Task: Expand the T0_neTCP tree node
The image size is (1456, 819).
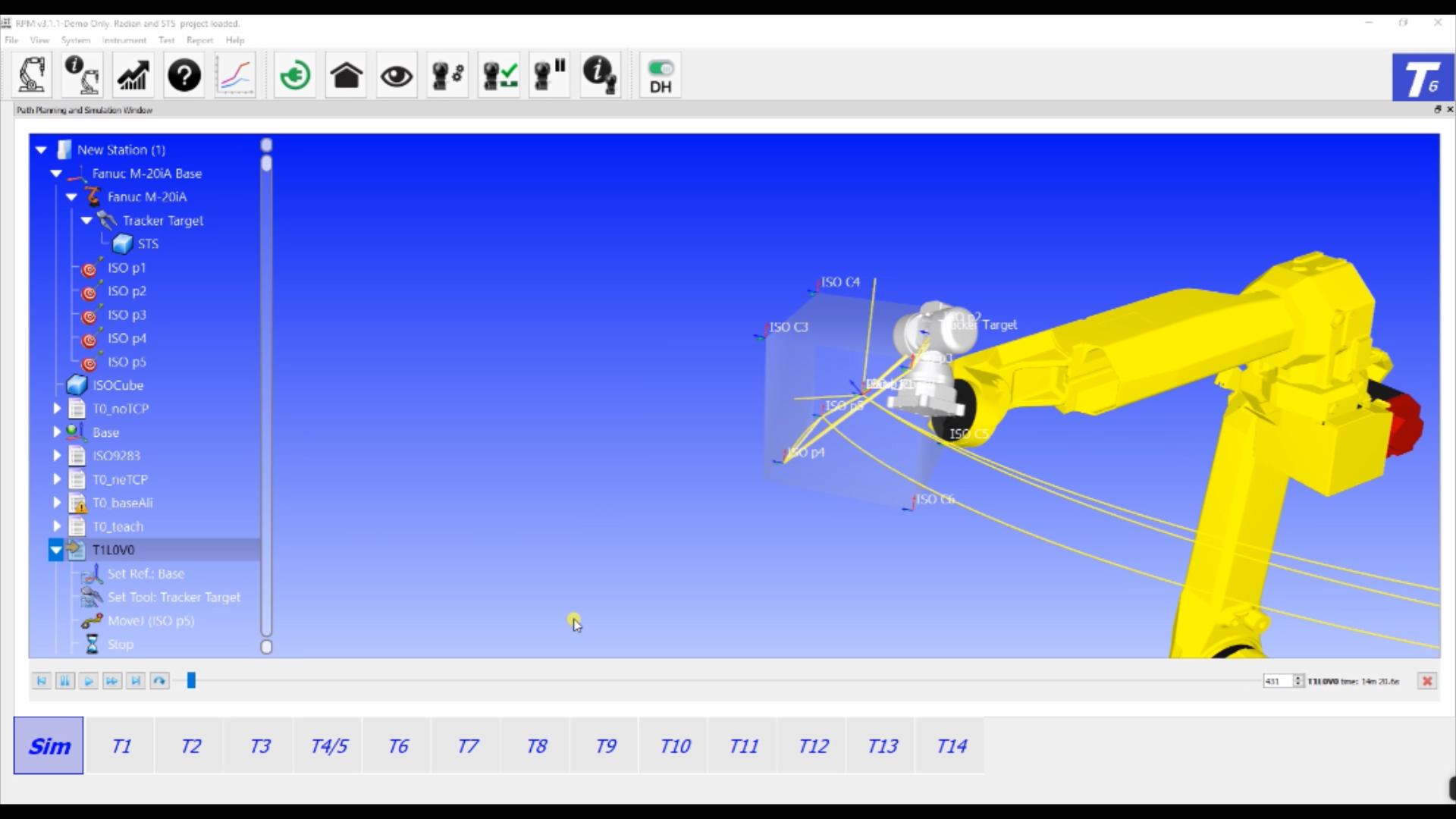Action: [57, 479]
